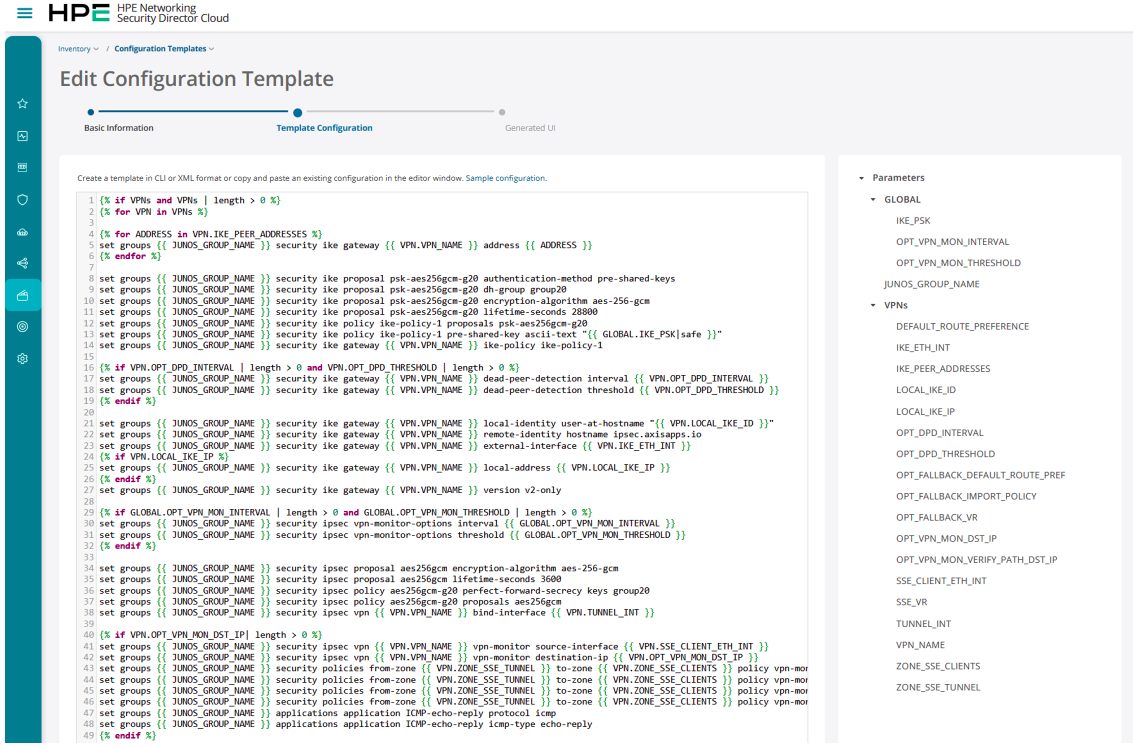The height and width of the screenshot is (747, 1134).
Task: Select ZONE_SSE_CLIENTS parameter
Action: (x=938, y=666)
